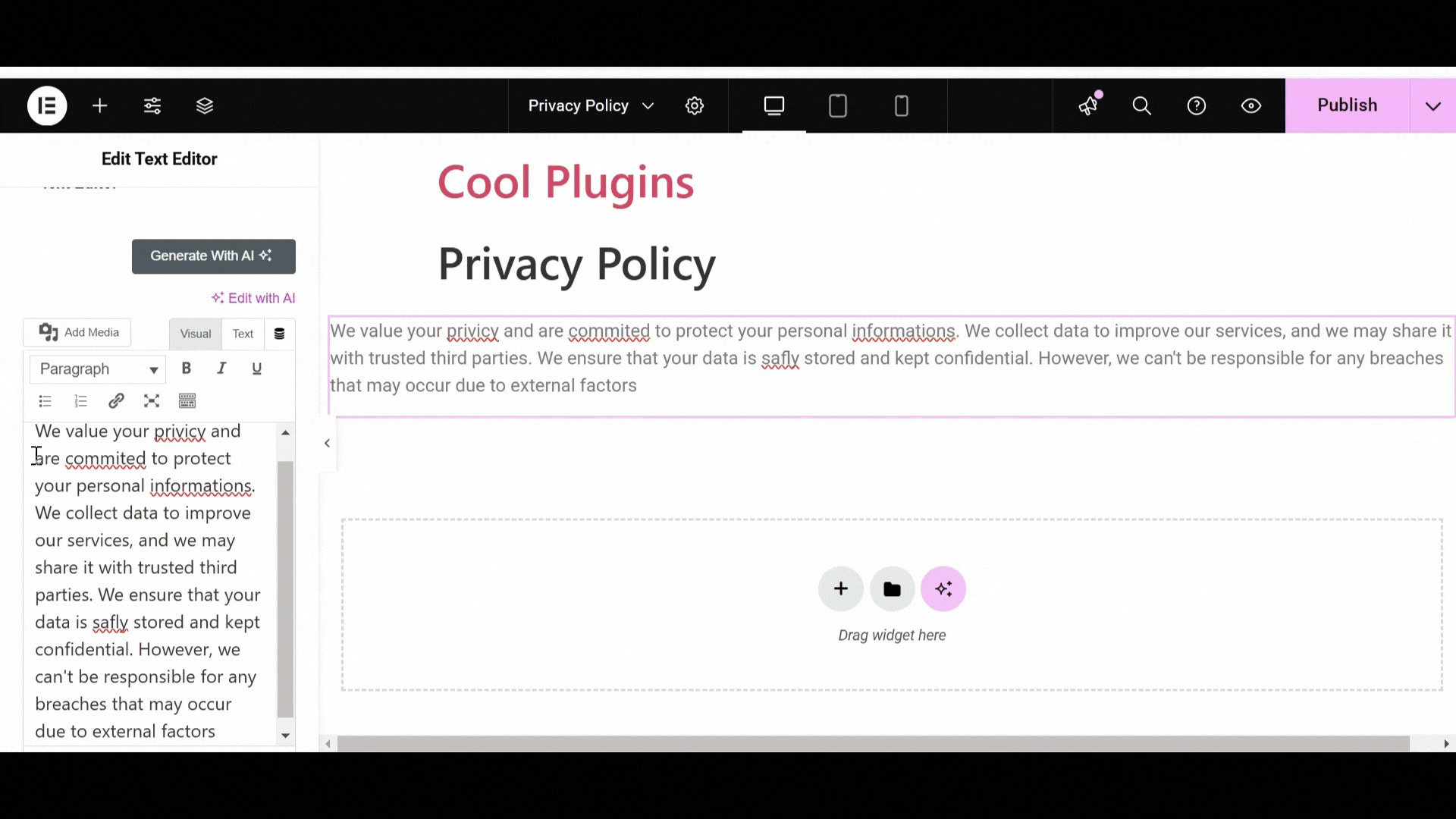
Task: Toggle underline formatting
Action: click(x=256, y=369)
